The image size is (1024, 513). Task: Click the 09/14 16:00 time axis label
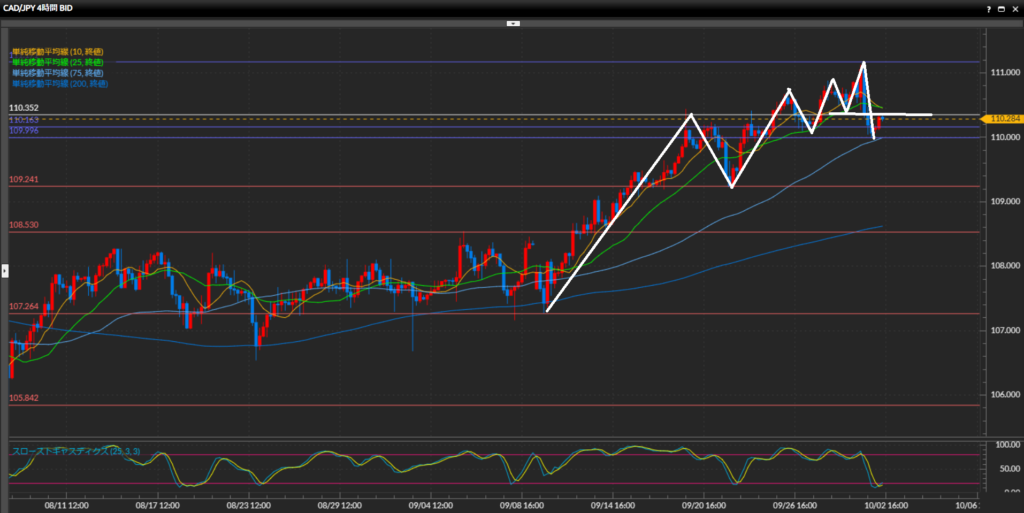click(x=612, y=506)
